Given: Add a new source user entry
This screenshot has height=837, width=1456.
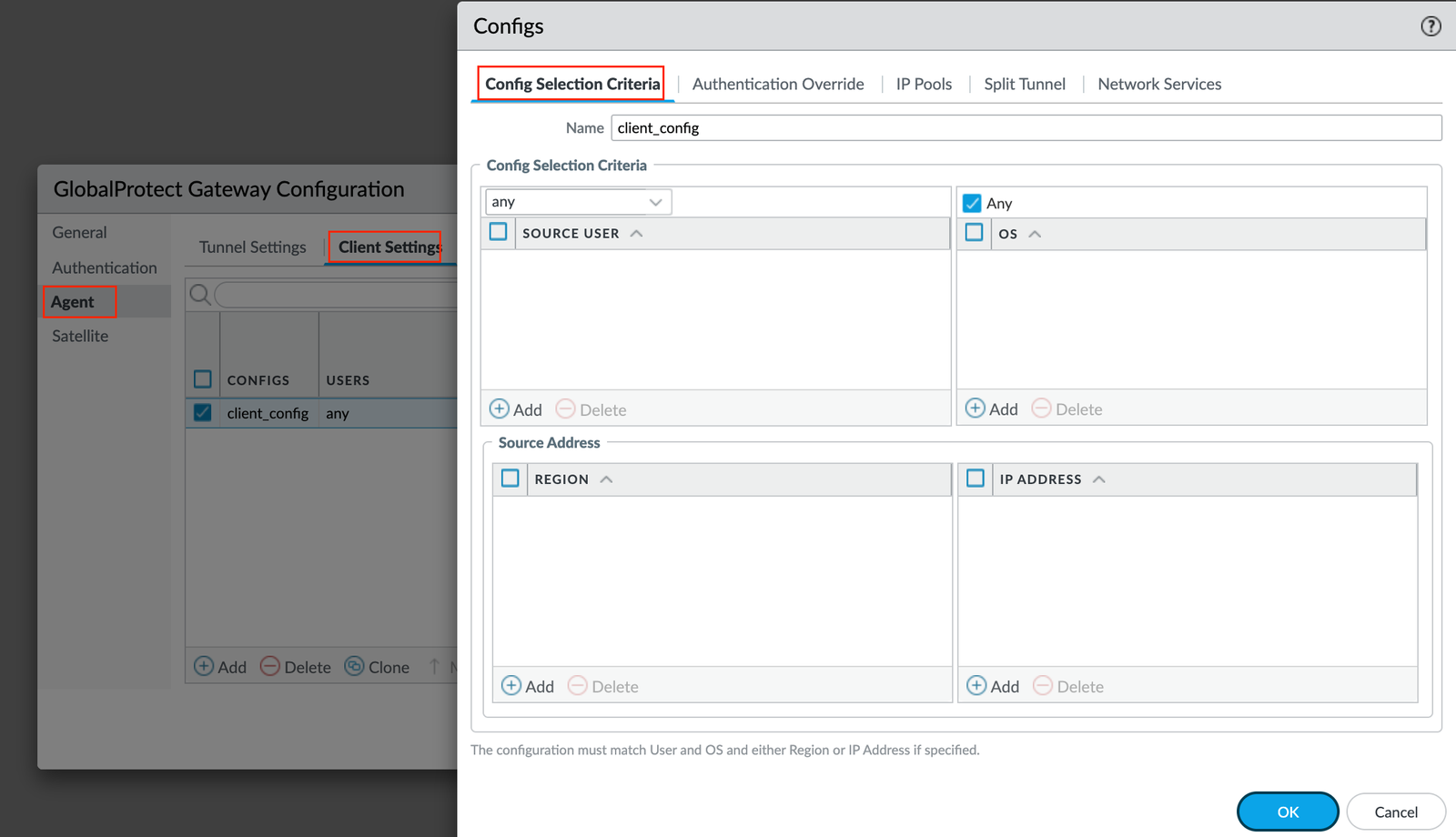Looking at the screenshot, I should coord(516,408).
